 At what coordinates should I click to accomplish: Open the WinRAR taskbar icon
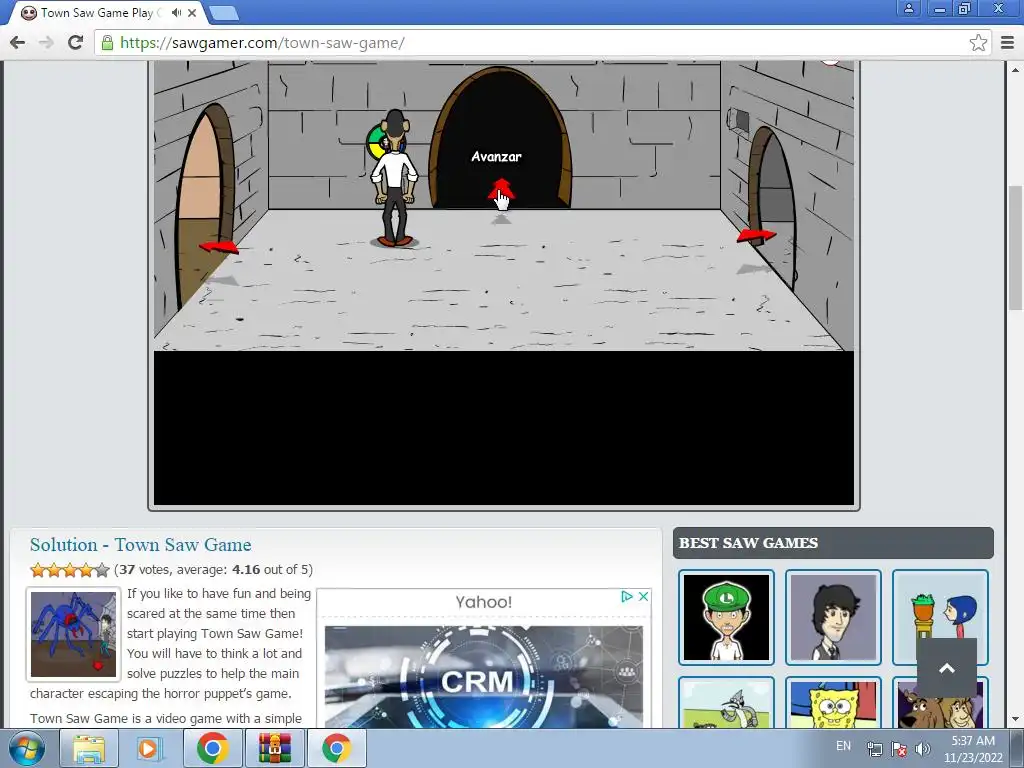pyautogui.click(x=274, y=748)
